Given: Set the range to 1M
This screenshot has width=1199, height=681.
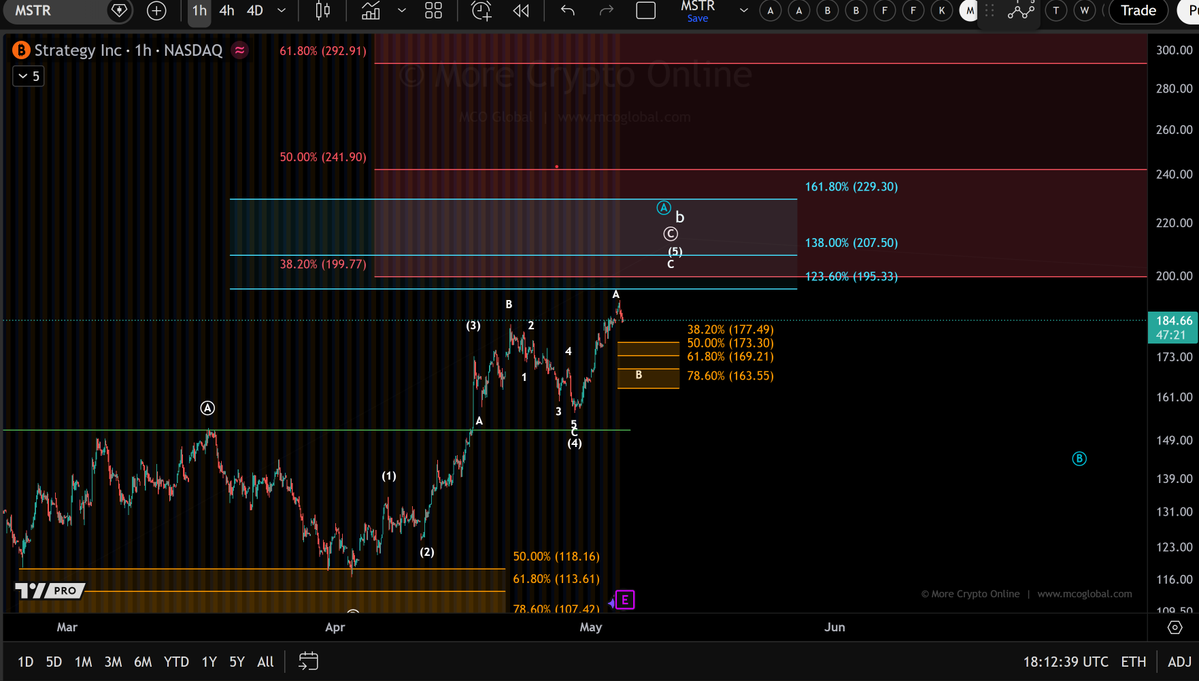Looking at the screenshot, I should coord(83,662).
